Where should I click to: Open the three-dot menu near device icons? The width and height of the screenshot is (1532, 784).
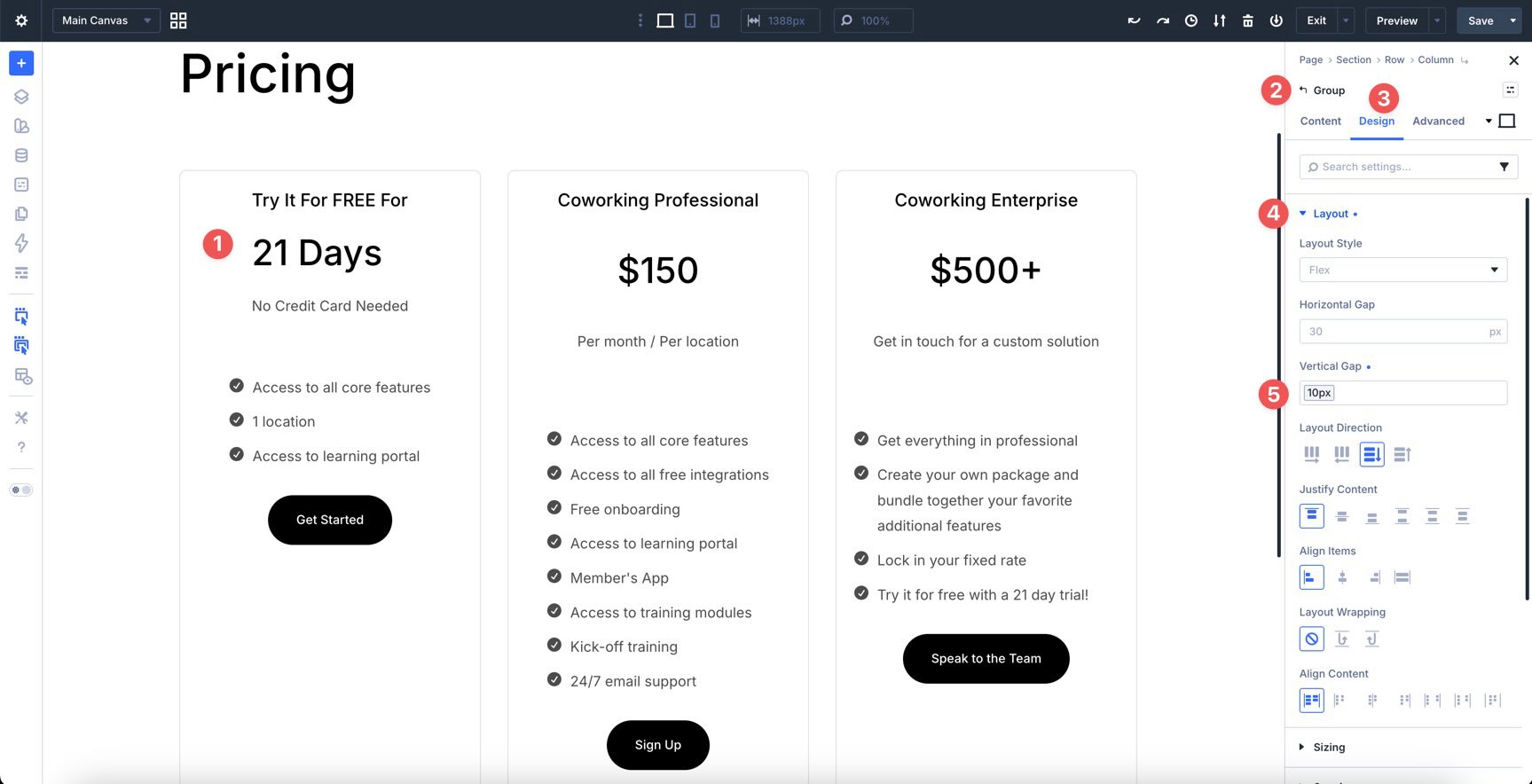pyautogui.click(x=640, y=20)
